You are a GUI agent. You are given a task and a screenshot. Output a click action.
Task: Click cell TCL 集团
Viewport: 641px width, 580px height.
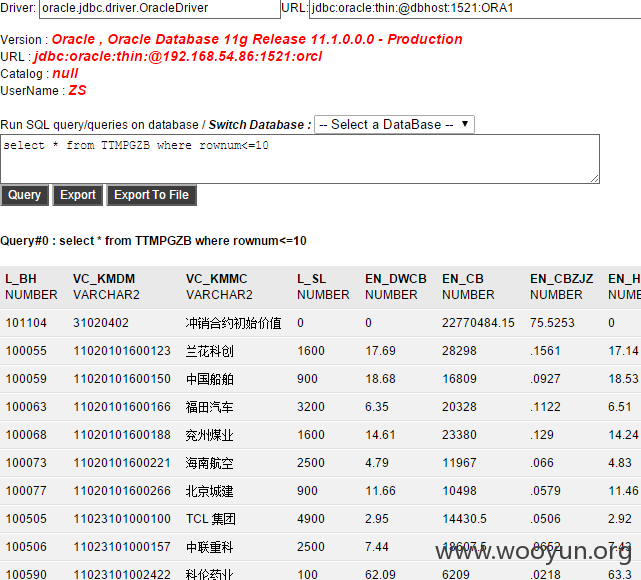coord(211,519)
